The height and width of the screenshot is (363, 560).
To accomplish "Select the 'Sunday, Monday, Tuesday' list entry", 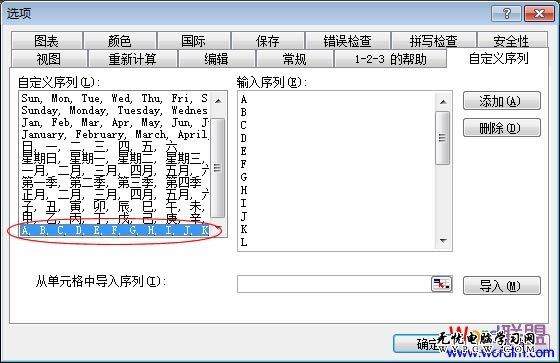I will tap(115, 110).
